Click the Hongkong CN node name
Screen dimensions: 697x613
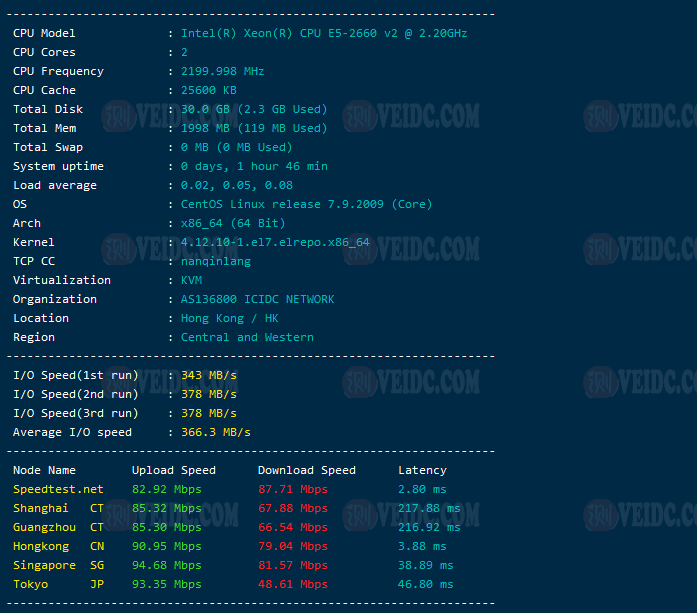click(58, 546)
